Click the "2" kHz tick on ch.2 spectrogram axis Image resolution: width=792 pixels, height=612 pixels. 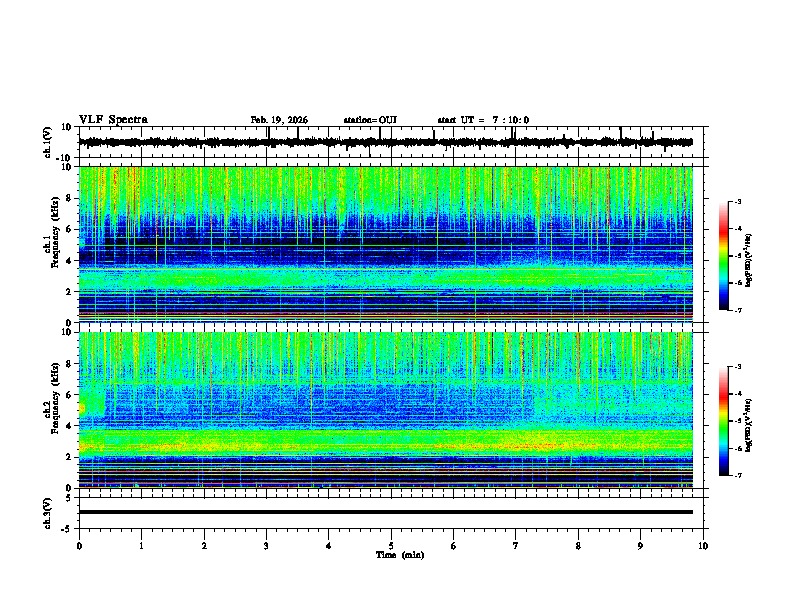[x=69, y=457]
